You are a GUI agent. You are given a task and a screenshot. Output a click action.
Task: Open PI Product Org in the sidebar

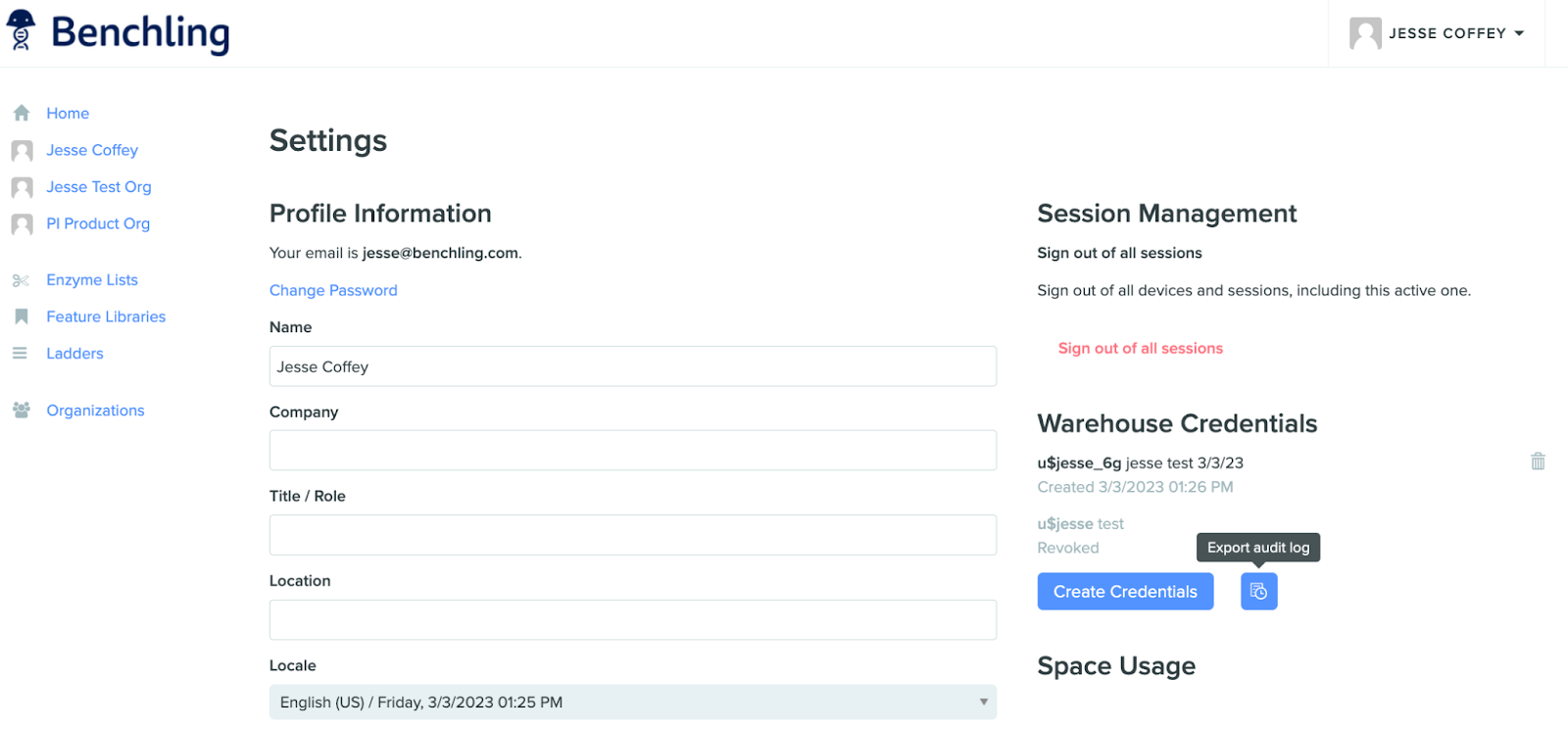98,224
